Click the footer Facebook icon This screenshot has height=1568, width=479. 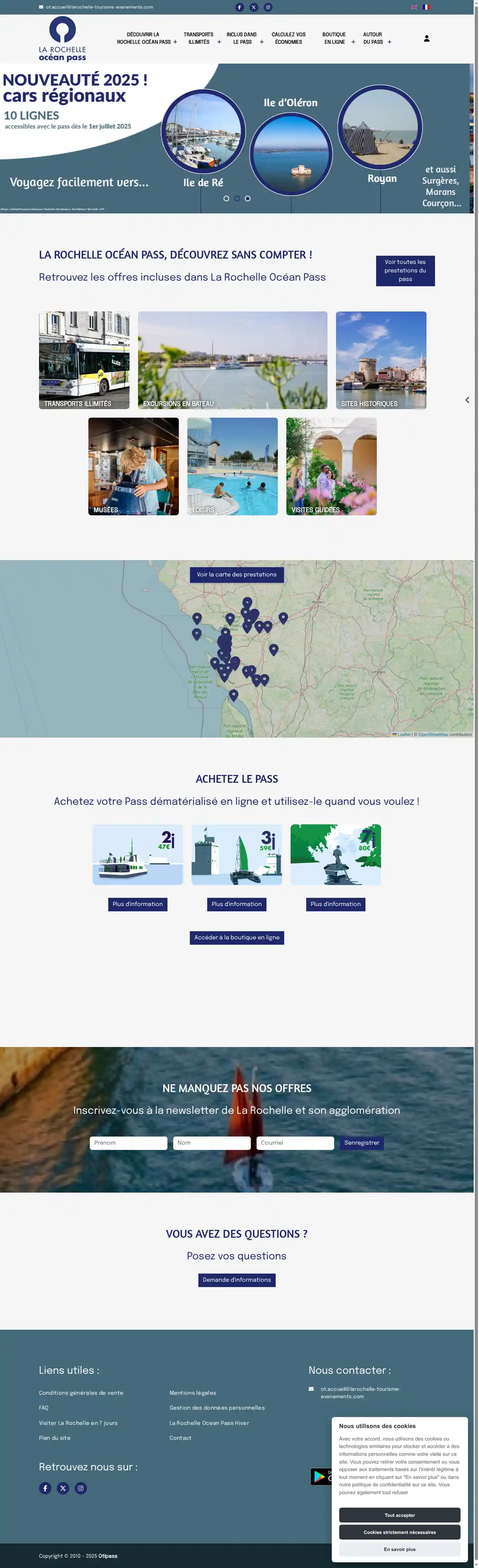[x=45, y=1488]
